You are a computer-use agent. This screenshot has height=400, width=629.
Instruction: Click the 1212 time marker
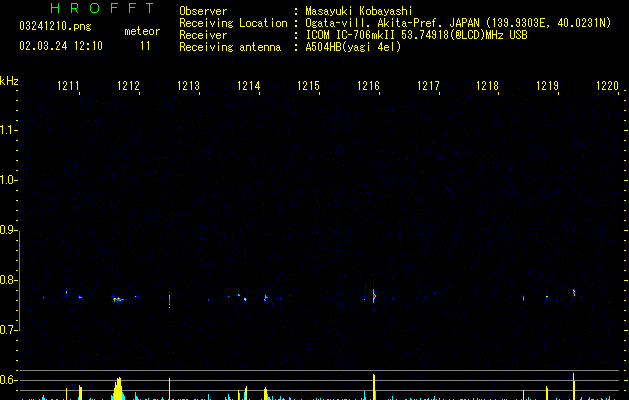click(x=128, y=86)
